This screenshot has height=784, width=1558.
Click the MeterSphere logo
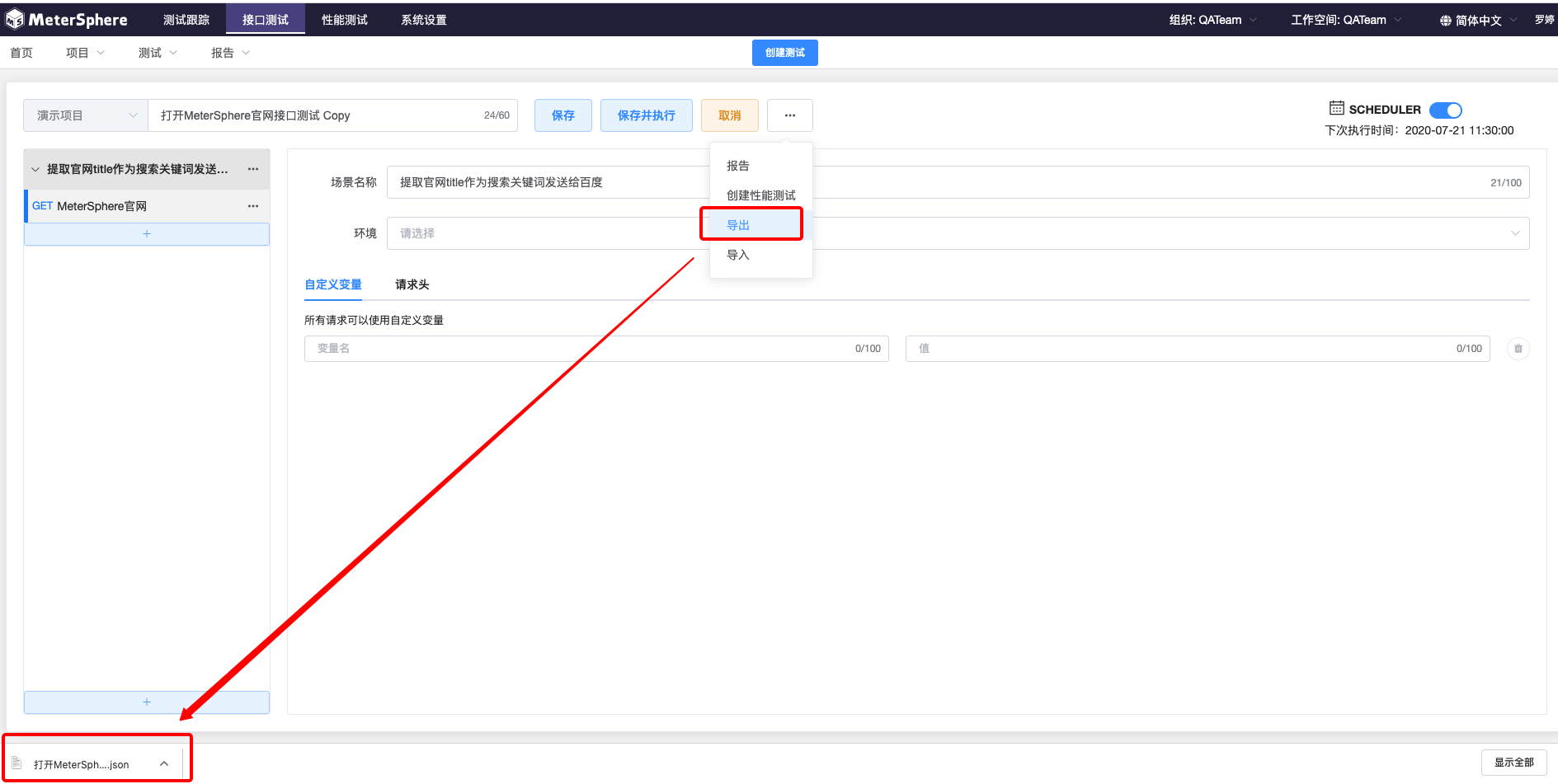tap(67, 20)
